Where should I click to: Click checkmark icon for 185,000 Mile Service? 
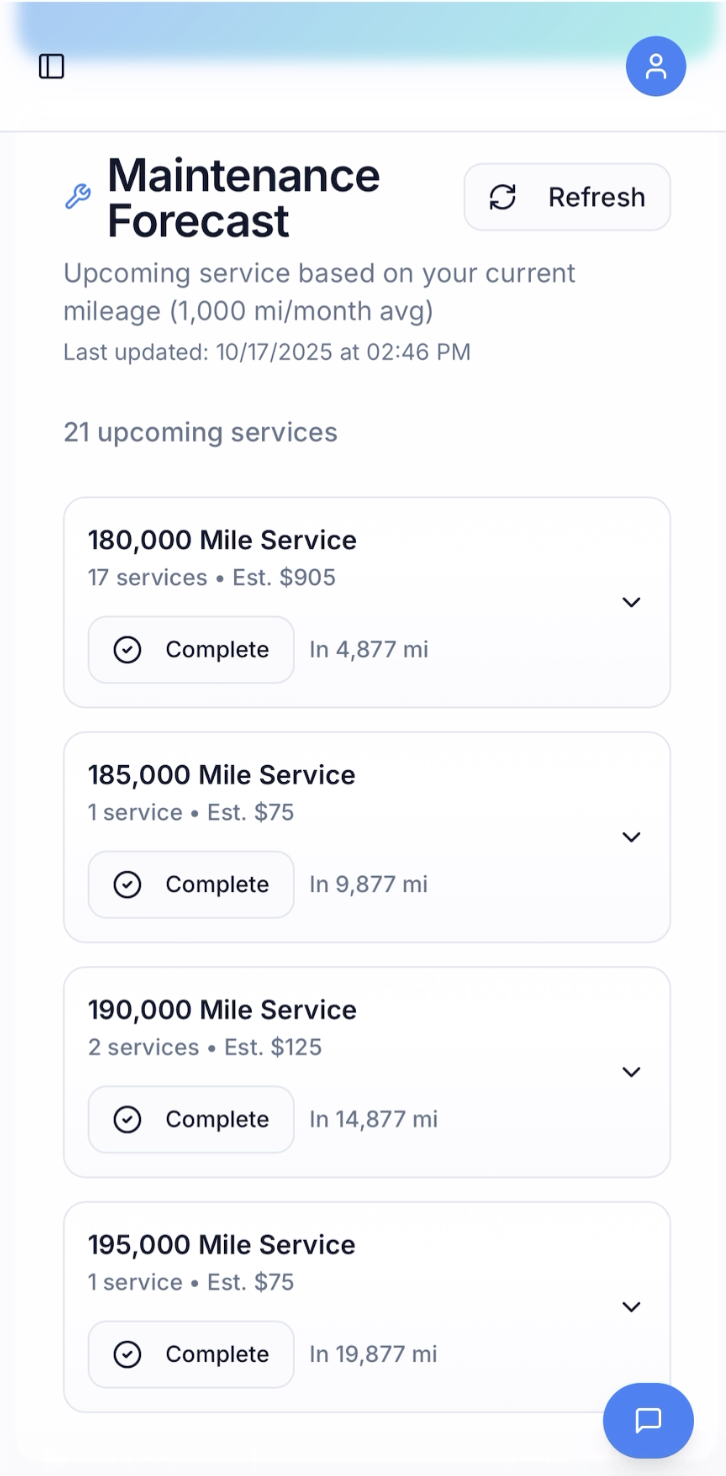point(127,885)
